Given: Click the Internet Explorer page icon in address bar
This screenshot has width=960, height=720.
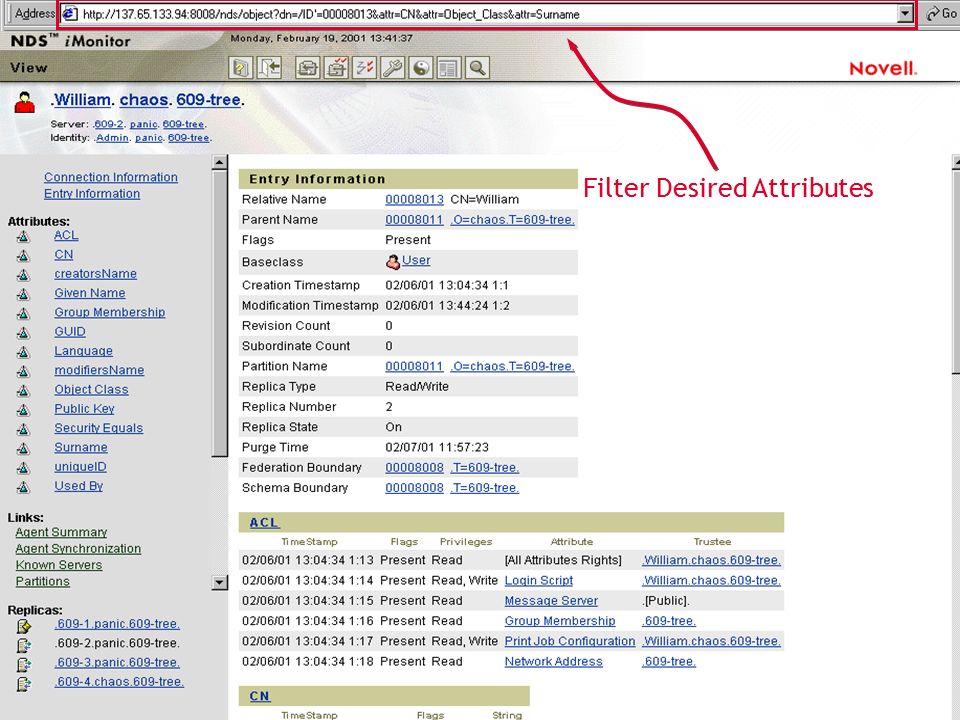Looking at the screenshot, I should [70, 13].
